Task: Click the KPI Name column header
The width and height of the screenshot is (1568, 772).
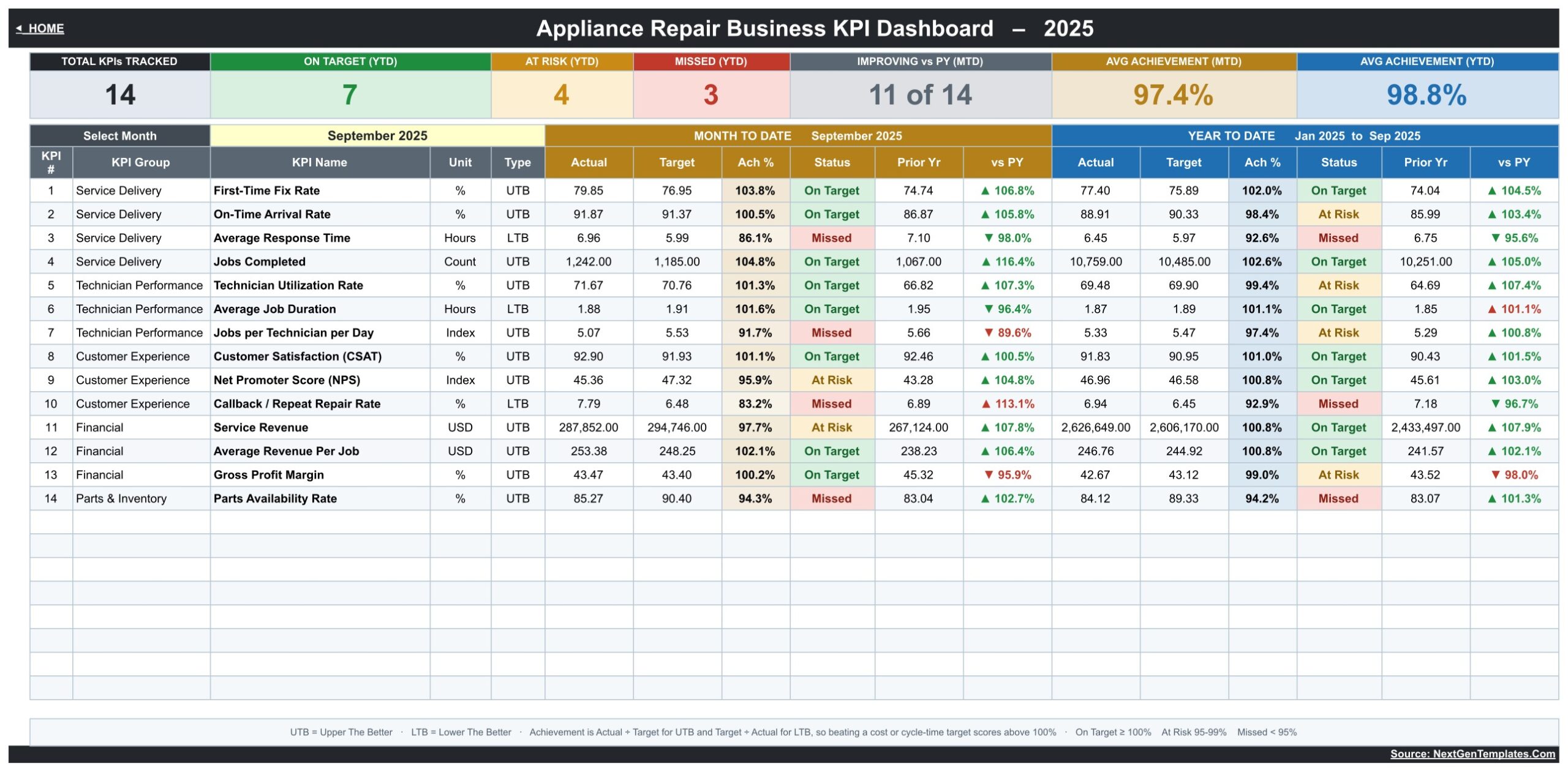Action: tap(320, 162)
